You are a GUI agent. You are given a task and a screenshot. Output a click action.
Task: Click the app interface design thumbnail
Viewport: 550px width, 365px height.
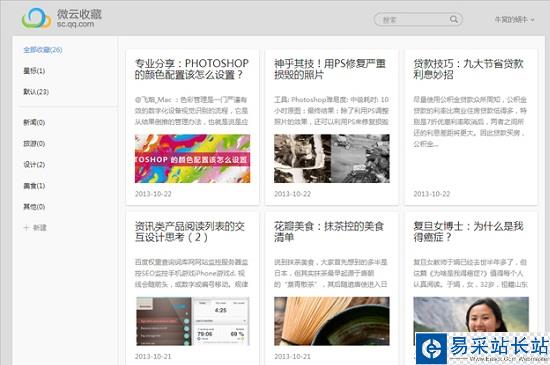click(x=192, y=321)
